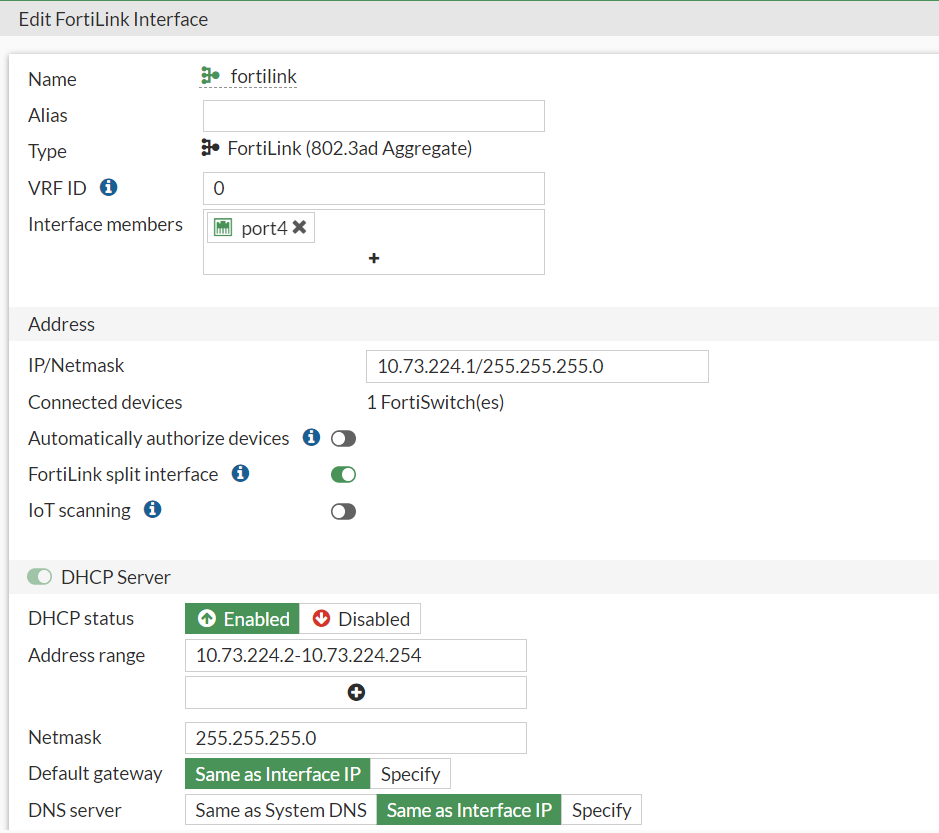
Task: Disable FortiLink split interface toggle
Action: pyautogui.click(x=343, y=475)
